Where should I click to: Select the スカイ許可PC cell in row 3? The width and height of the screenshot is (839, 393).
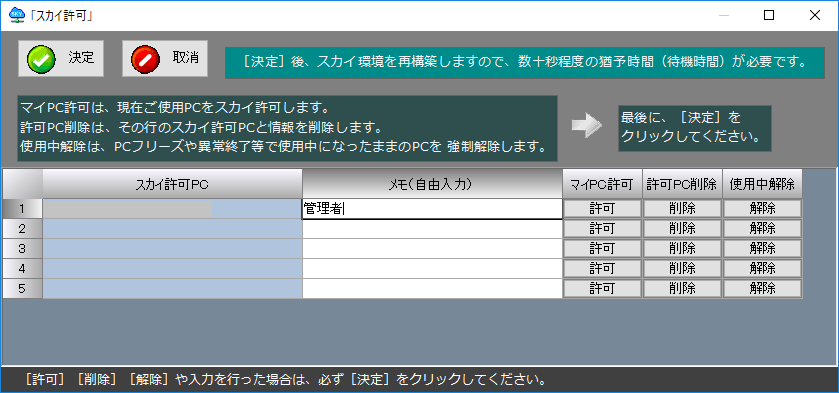[173, 248]
